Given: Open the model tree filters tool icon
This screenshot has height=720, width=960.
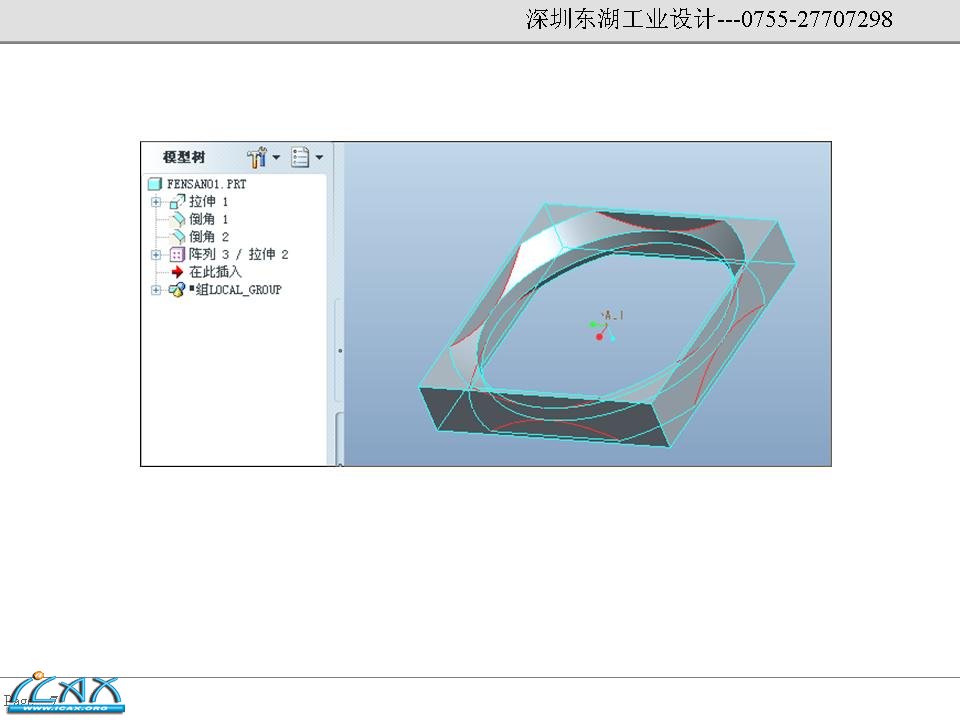Looking at the screenshot, I should pos(258,158).
